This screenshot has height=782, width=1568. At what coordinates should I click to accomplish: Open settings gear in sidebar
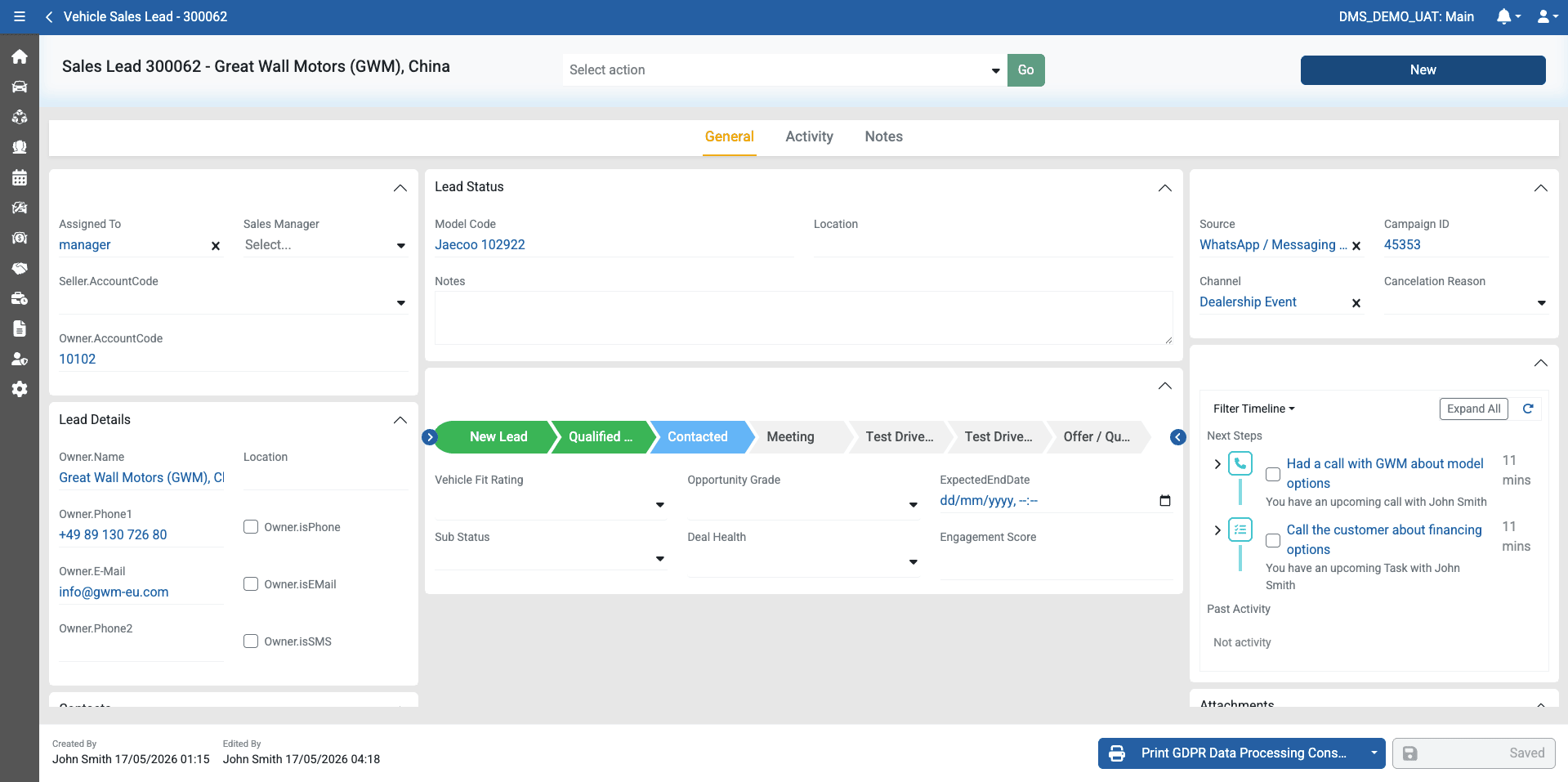coord(20,389)
